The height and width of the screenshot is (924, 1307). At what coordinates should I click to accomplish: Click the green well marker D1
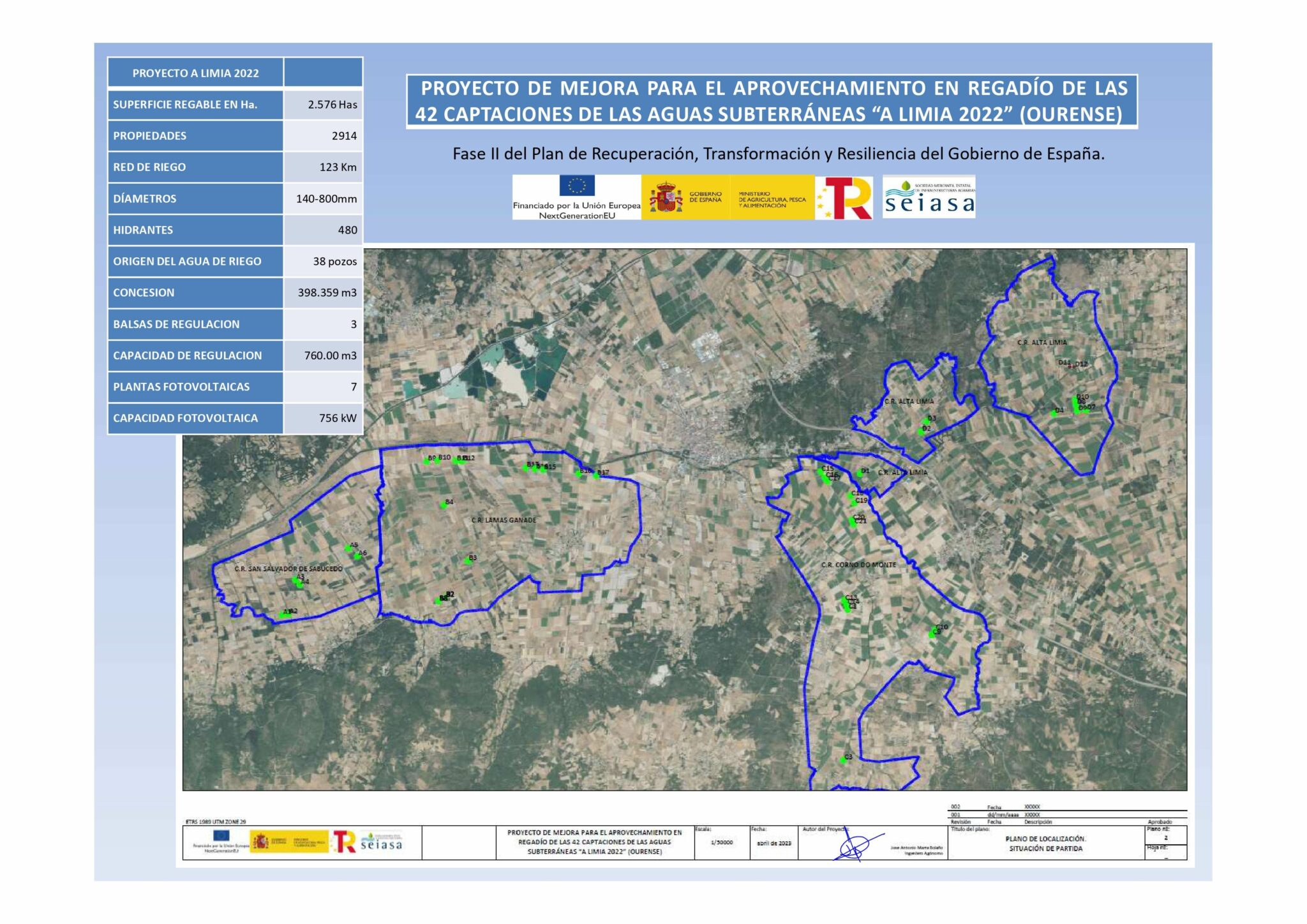(x=860, y=473)
